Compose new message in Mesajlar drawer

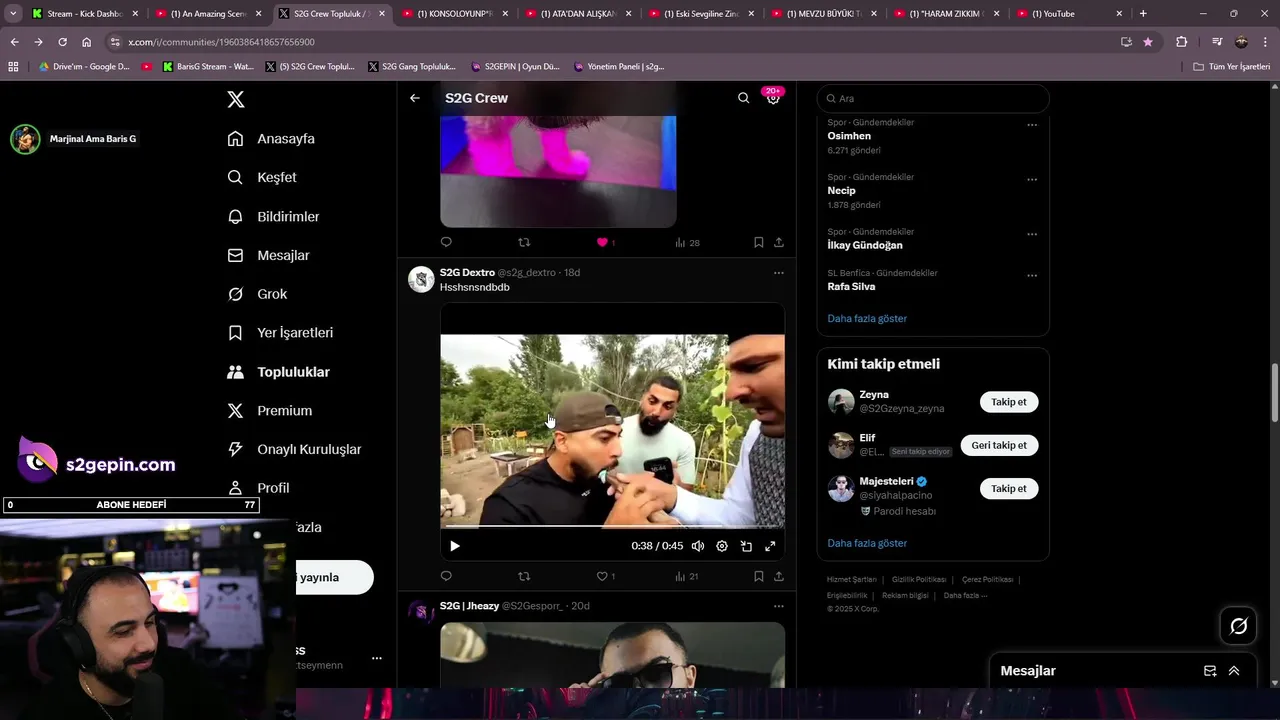click(x=1210, y=671)
